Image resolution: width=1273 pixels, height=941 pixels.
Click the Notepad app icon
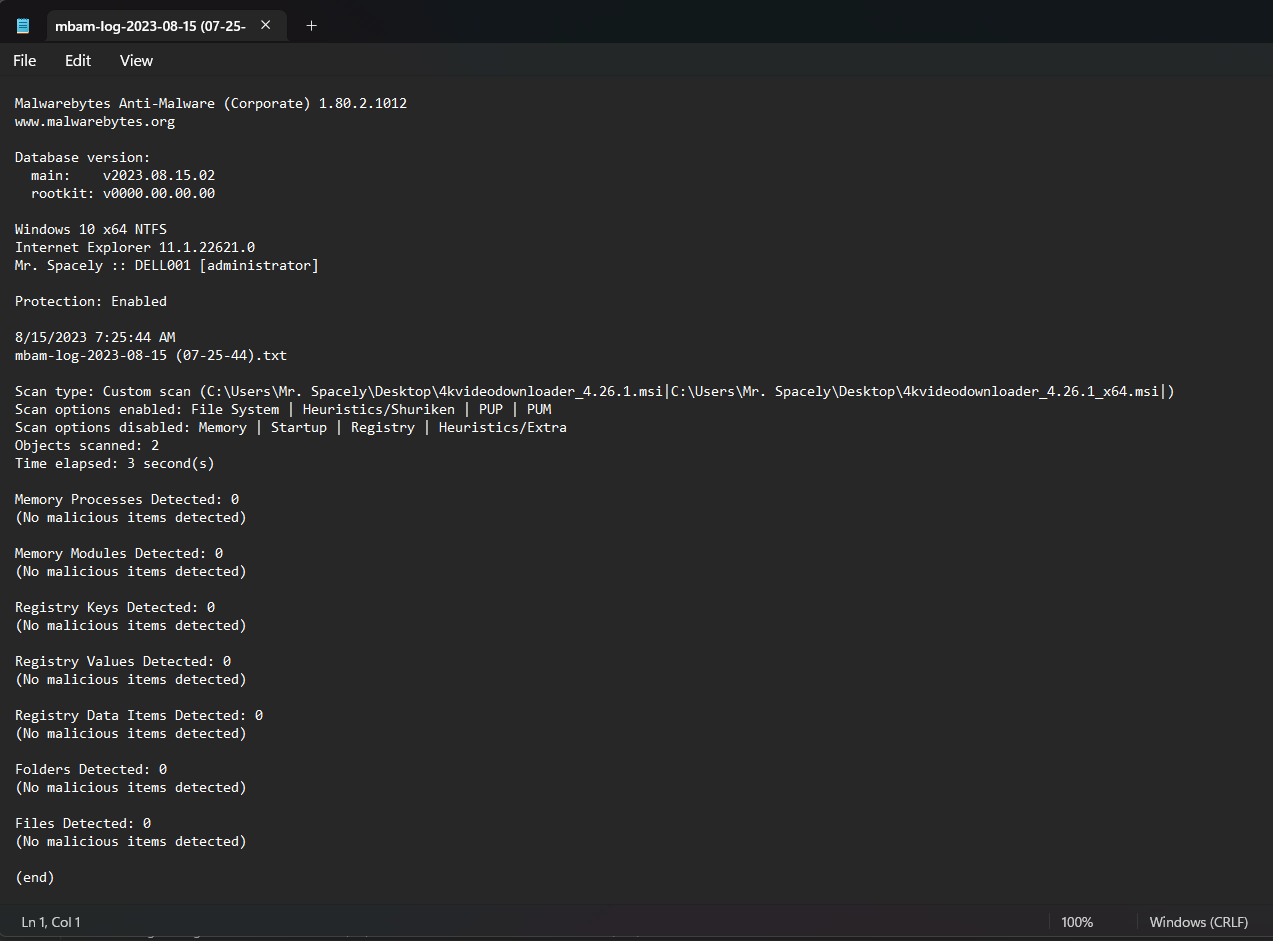pyautogui.click(x=23, y=25)
